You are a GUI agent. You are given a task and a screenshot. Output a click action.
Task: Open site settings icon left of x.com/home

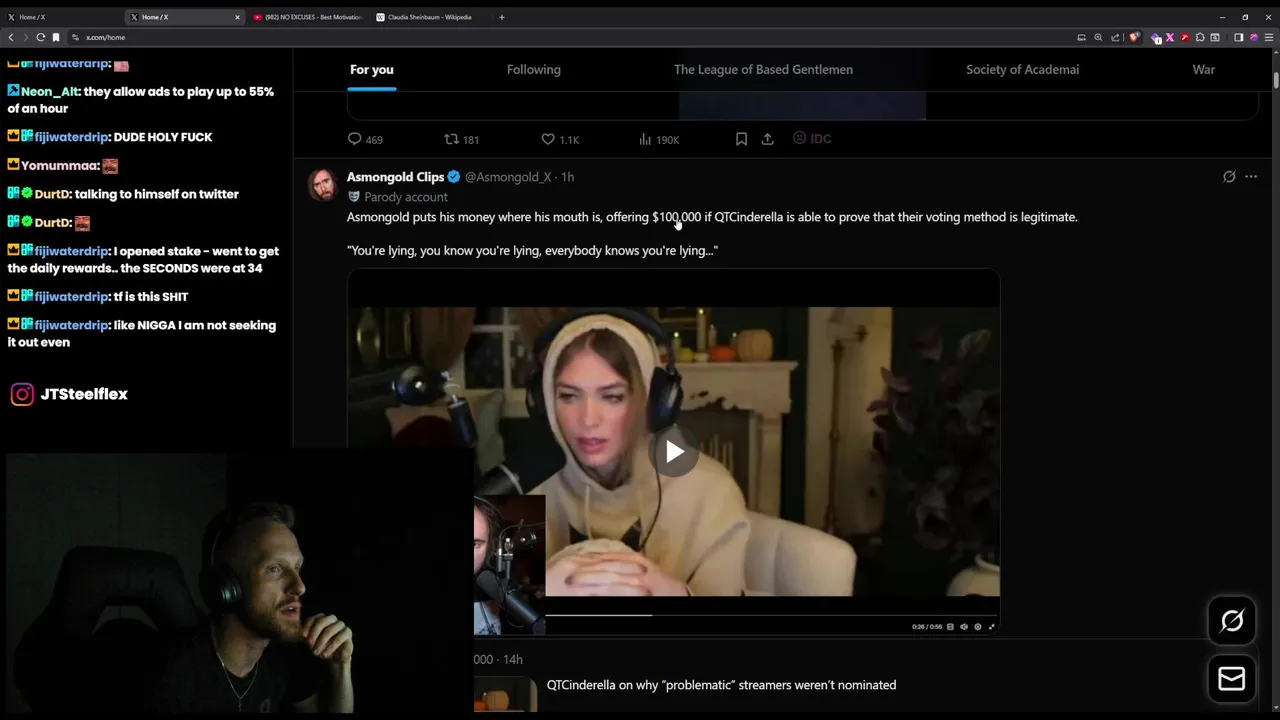pos(75,37)
